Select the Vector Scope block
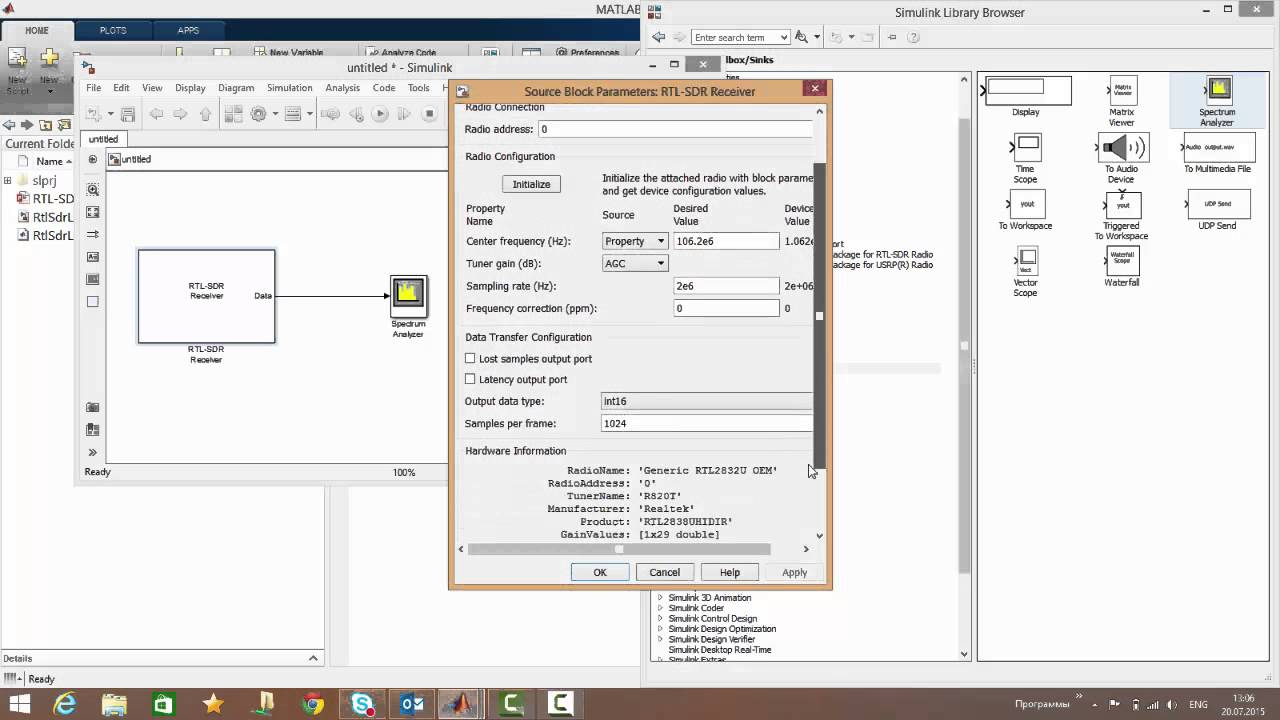1280x720 pixels. 1026,262
